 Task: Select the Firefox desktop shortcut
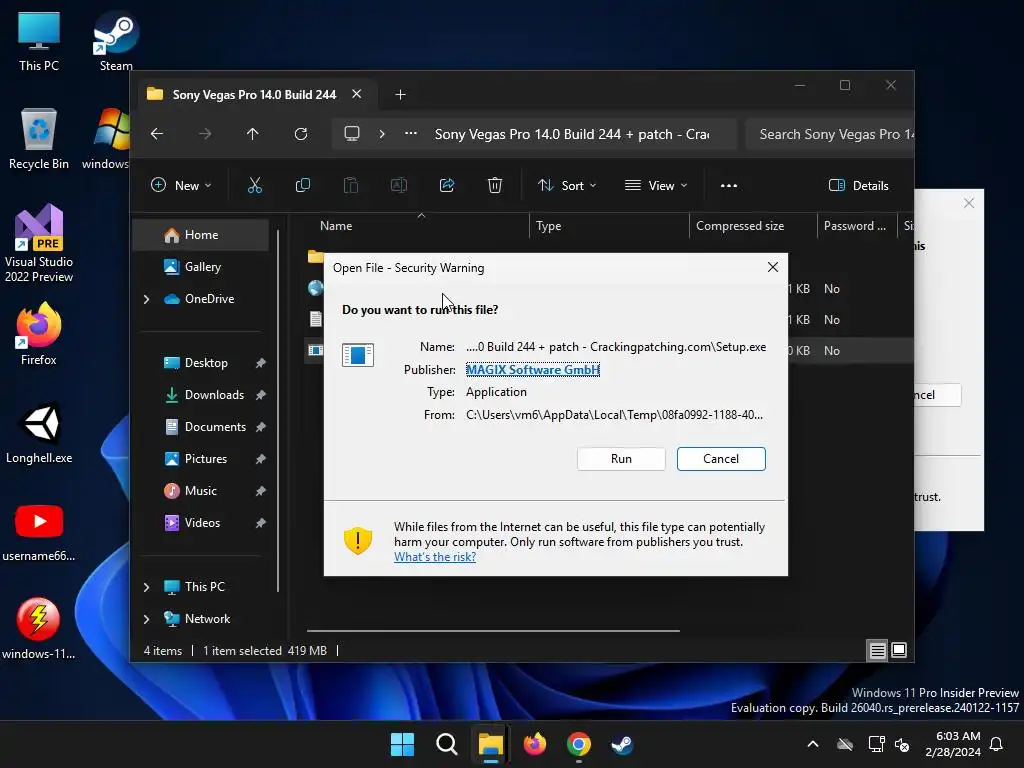(x=39, y=334)
